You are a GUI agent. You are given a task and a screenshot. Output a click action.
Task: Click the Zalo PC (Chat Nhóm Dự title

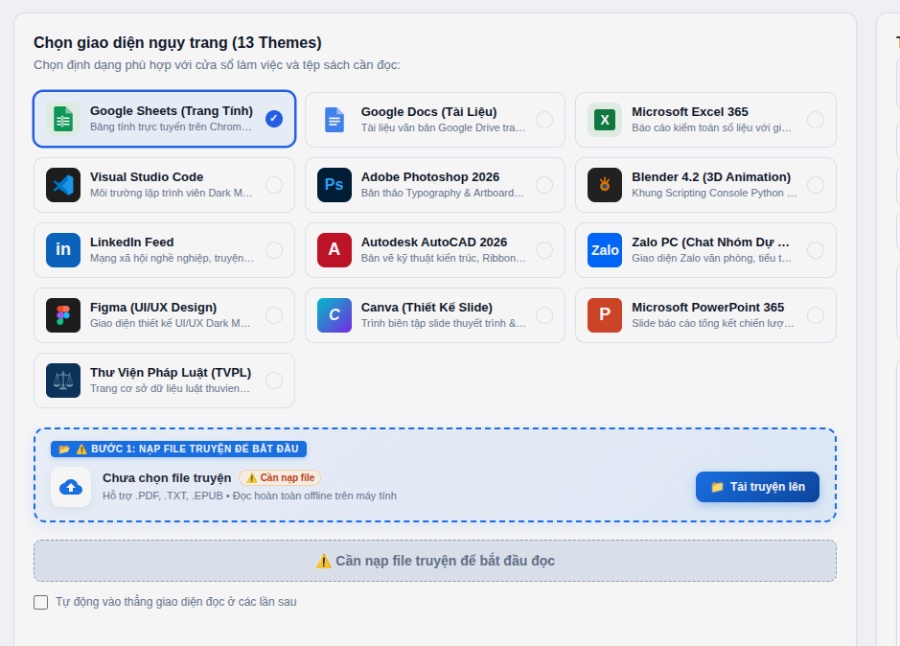point(711,242)
